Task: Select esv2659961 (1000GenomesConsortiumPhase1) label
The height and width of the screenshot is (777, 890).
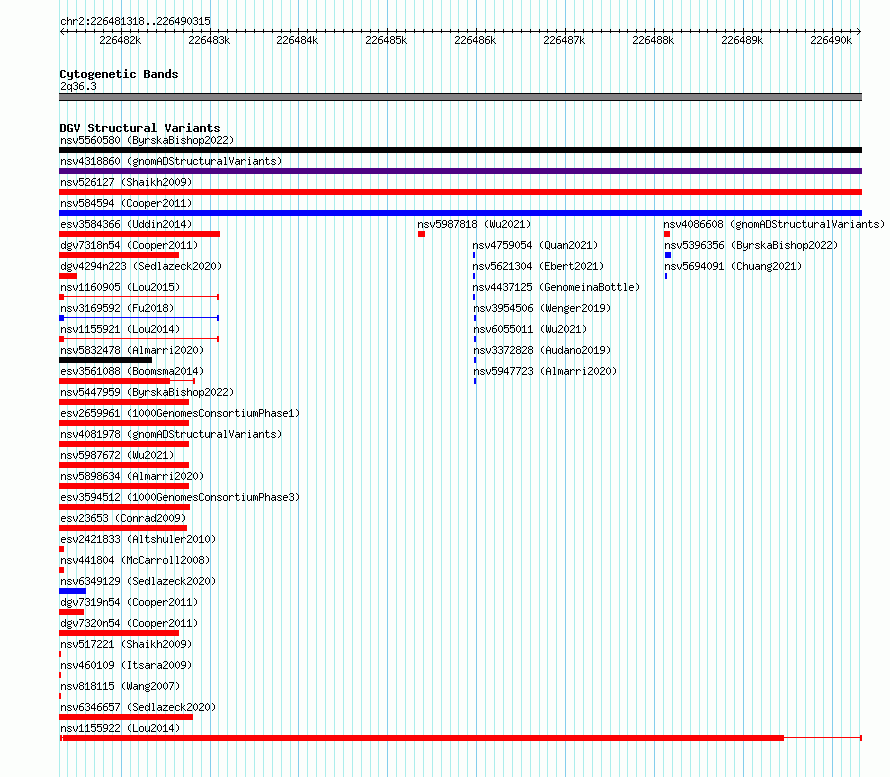Action: tap(180, 413)
